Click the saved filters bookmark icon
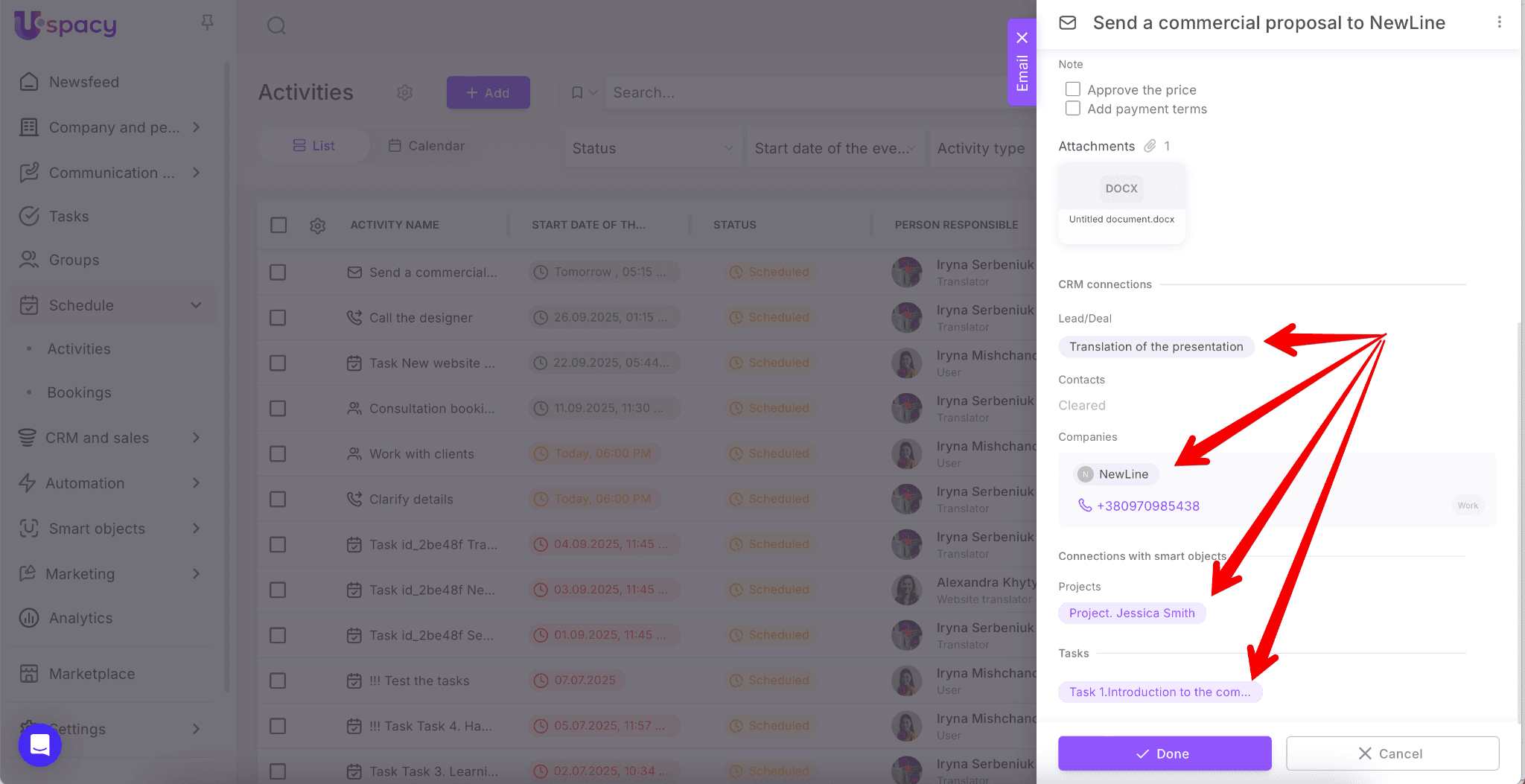This screenshot has height=784, width=1525. coord(577,92)
